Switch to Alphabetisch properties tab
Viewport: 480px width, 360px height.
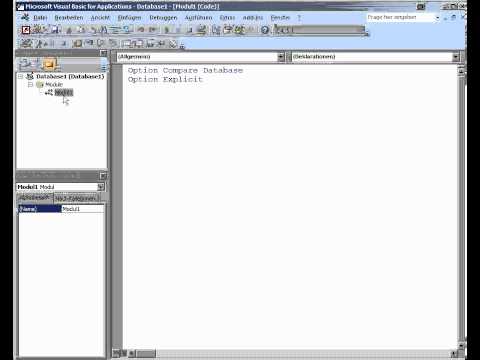coord(35,198)
